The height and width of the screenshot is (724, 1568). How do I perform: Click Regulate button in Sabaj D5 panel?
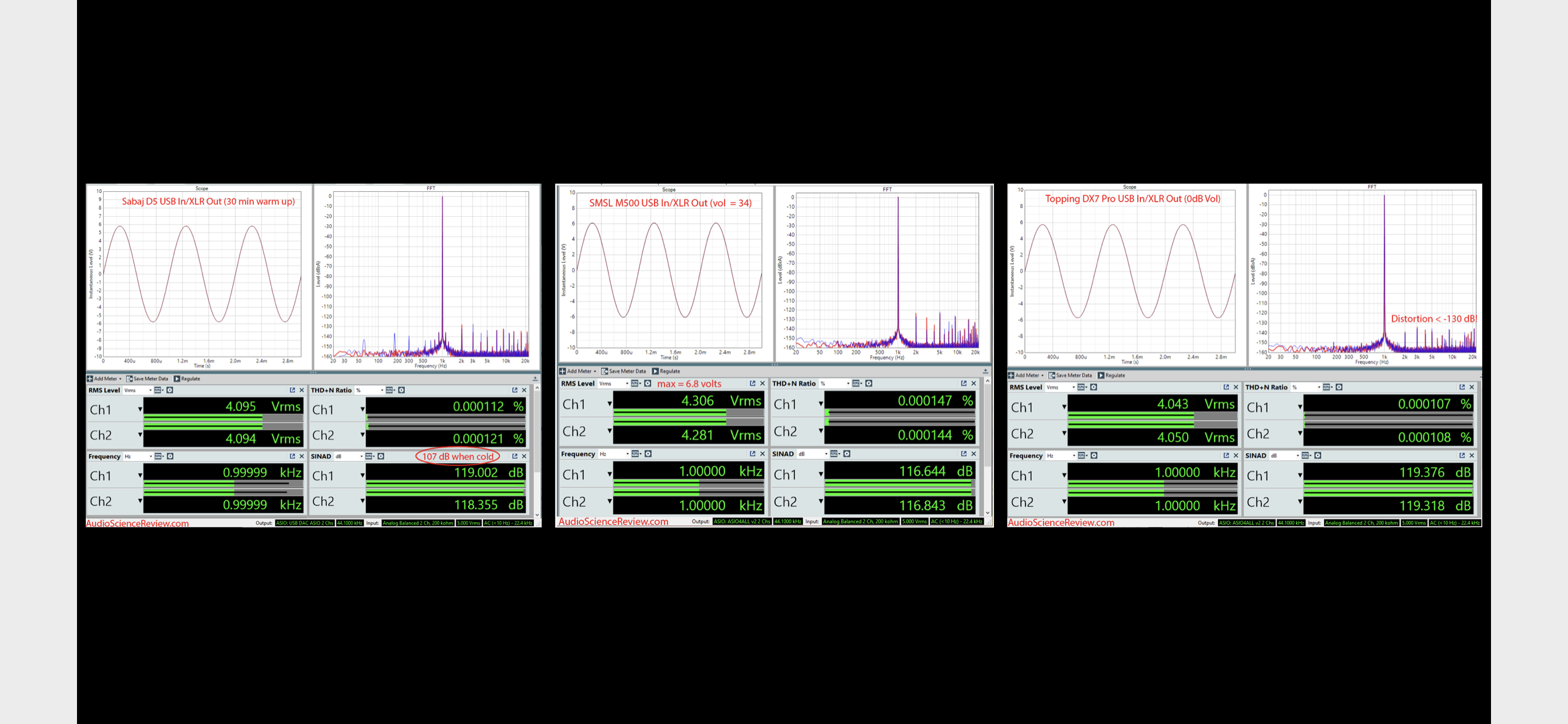(187, 378)
